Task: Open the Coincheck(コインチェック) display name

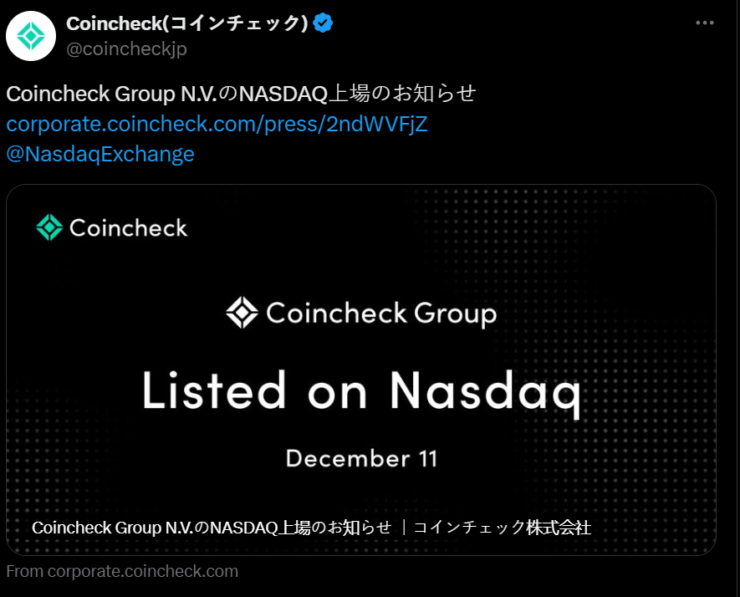Action: (187, 23)
